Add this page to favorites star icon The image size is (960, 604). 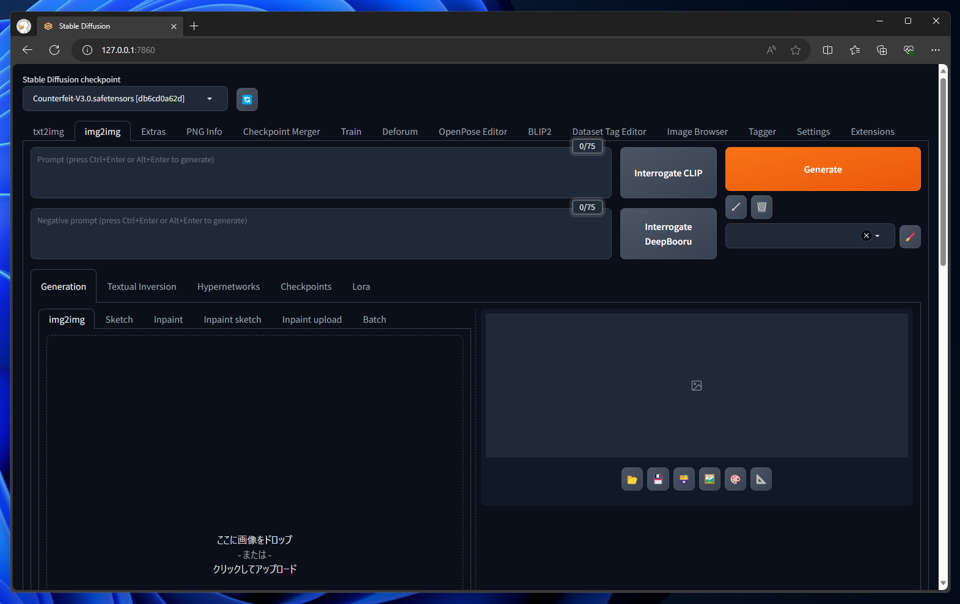795,50
